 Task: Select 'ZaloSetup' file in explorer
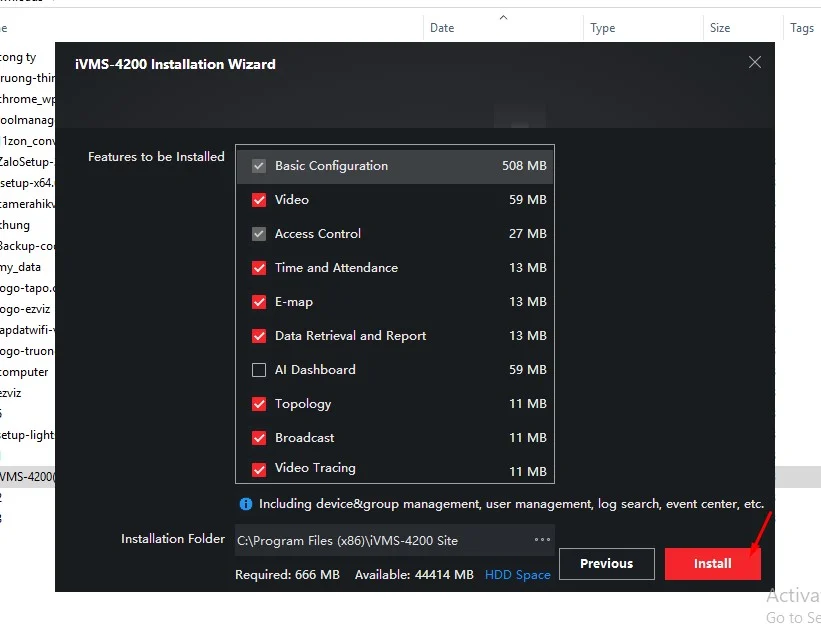coord(27,162)
